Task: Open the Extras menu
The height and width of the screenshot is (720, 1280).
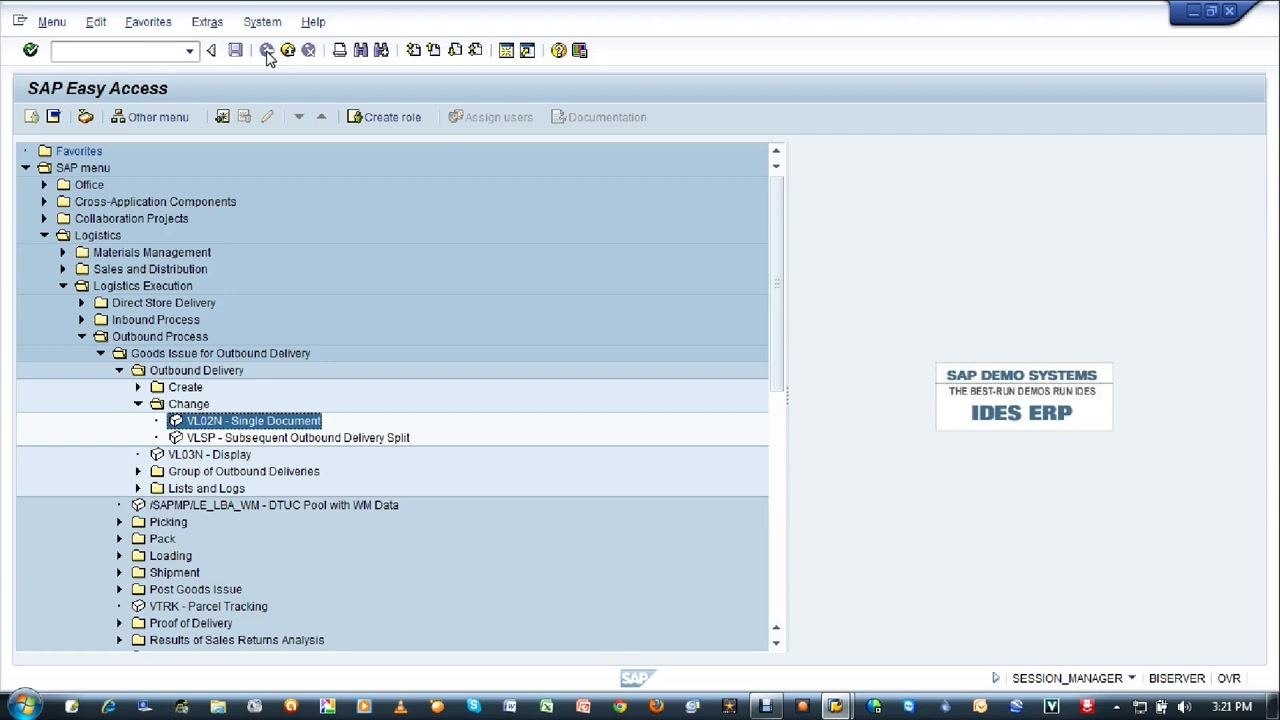Action: coord(207,21)
